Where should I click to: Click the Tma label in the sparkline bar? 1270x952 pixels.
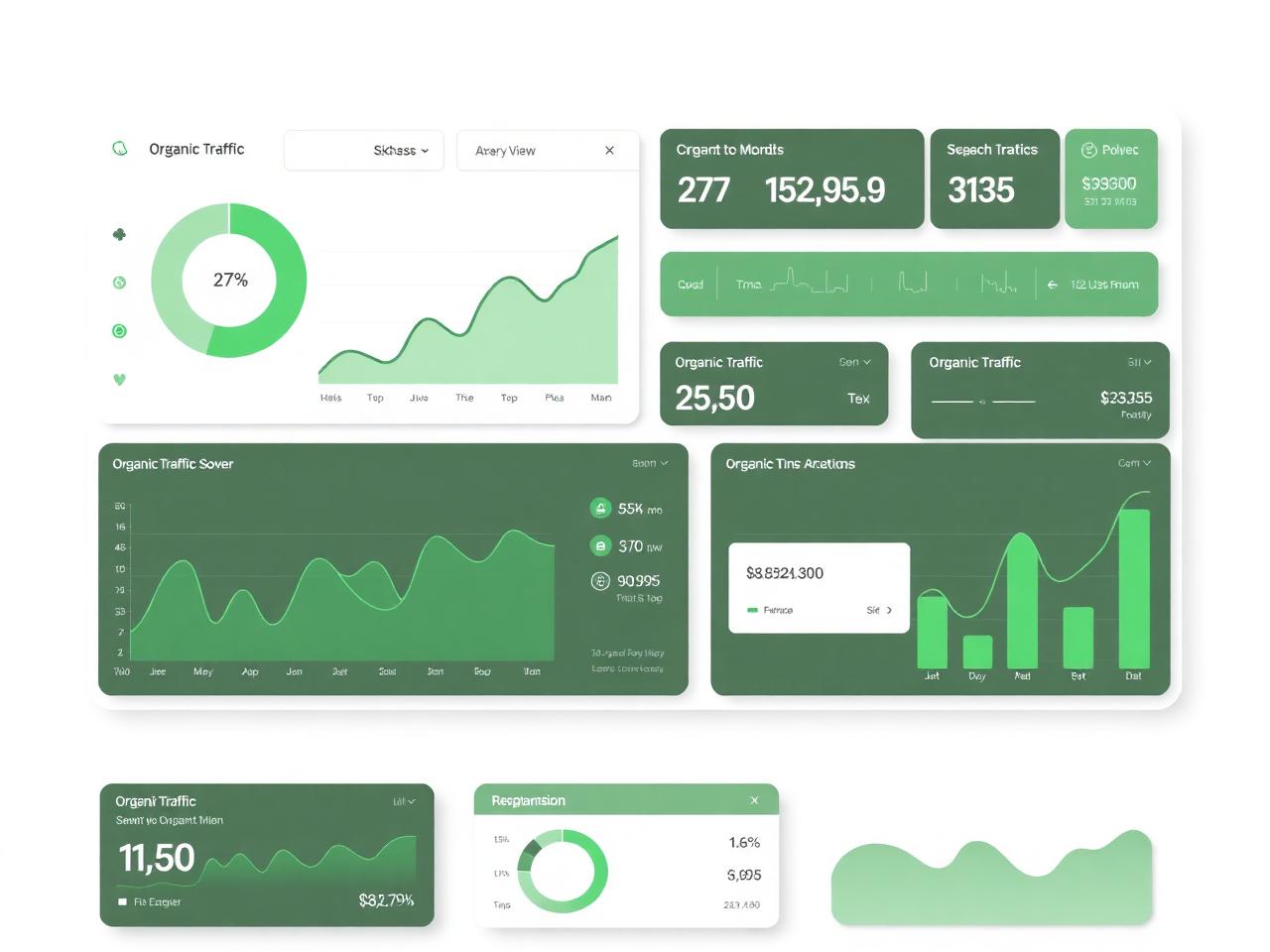click(748, 285)
